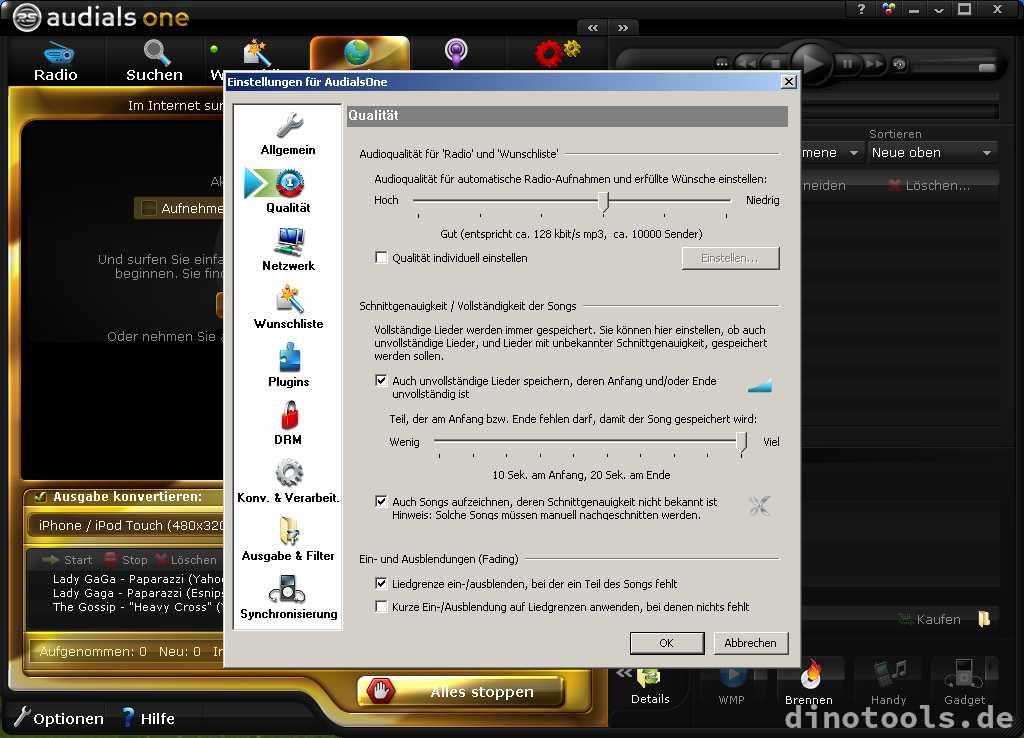The height and width of the screenshot is (738, 1024).
Task: Click the WMP export icon
Action: click(731, 676)
